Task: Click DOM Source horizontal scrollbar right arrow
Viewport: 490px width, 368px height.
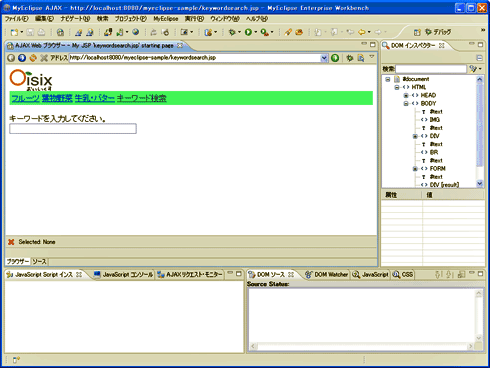Action: point(471,347)
